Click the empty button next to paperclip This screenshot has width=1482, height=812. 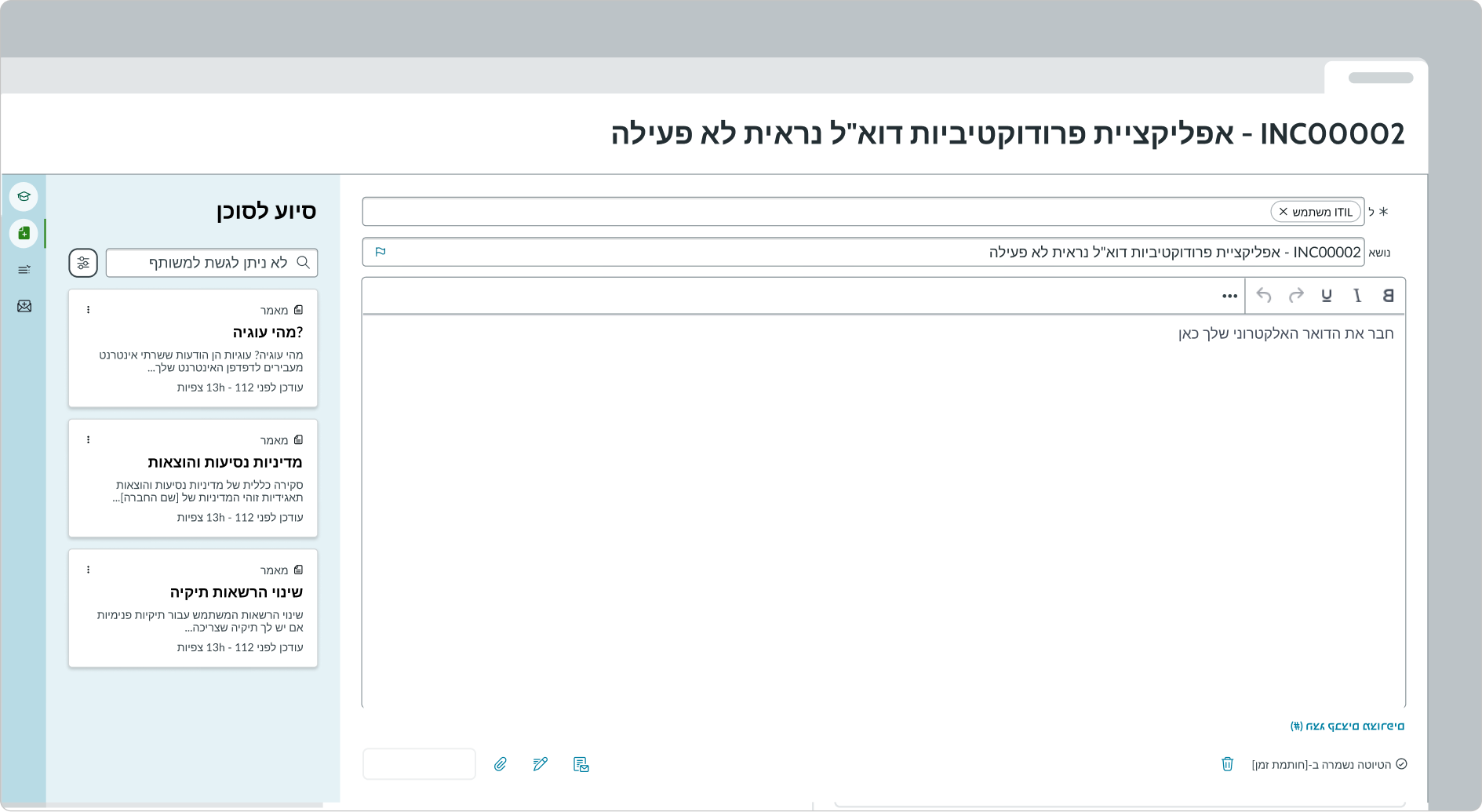click(x=419, y=764)
